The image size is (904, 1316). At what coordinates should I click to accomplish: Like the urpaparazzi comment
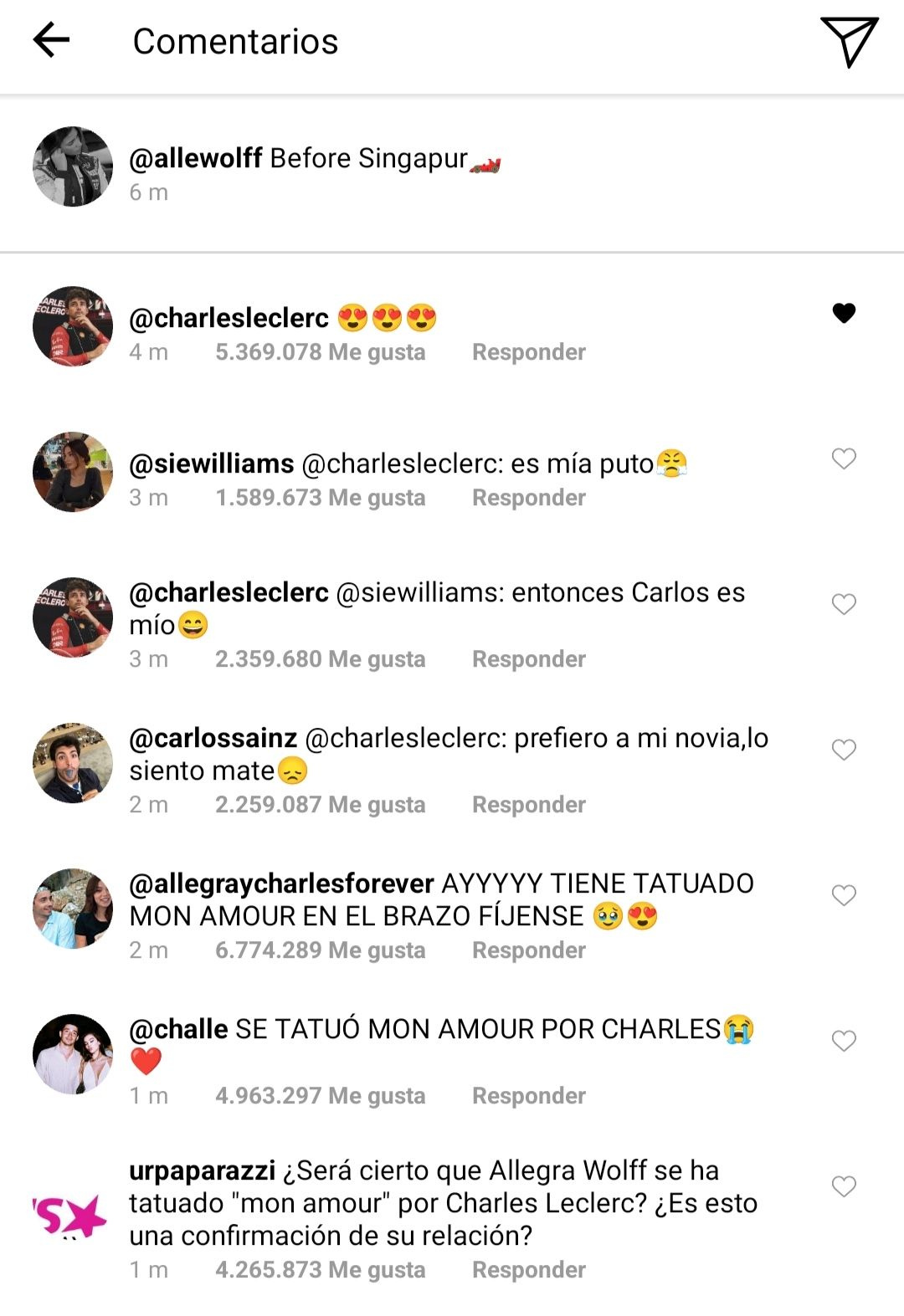(844, 1186)
